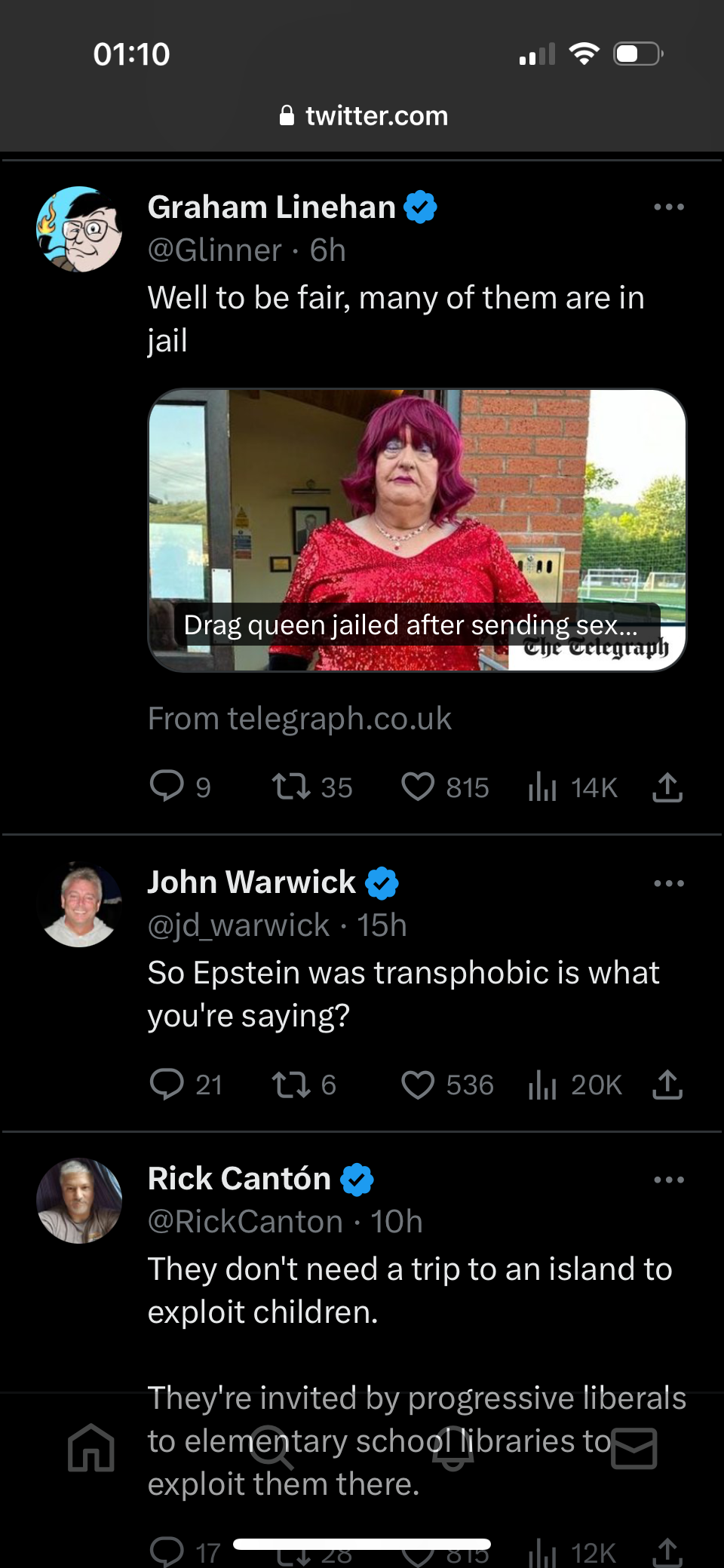The height and width of the screenshot is (1568, 724).
Task: Open more options on Rick Cantón's tweet
Action: click(669, 1180)
